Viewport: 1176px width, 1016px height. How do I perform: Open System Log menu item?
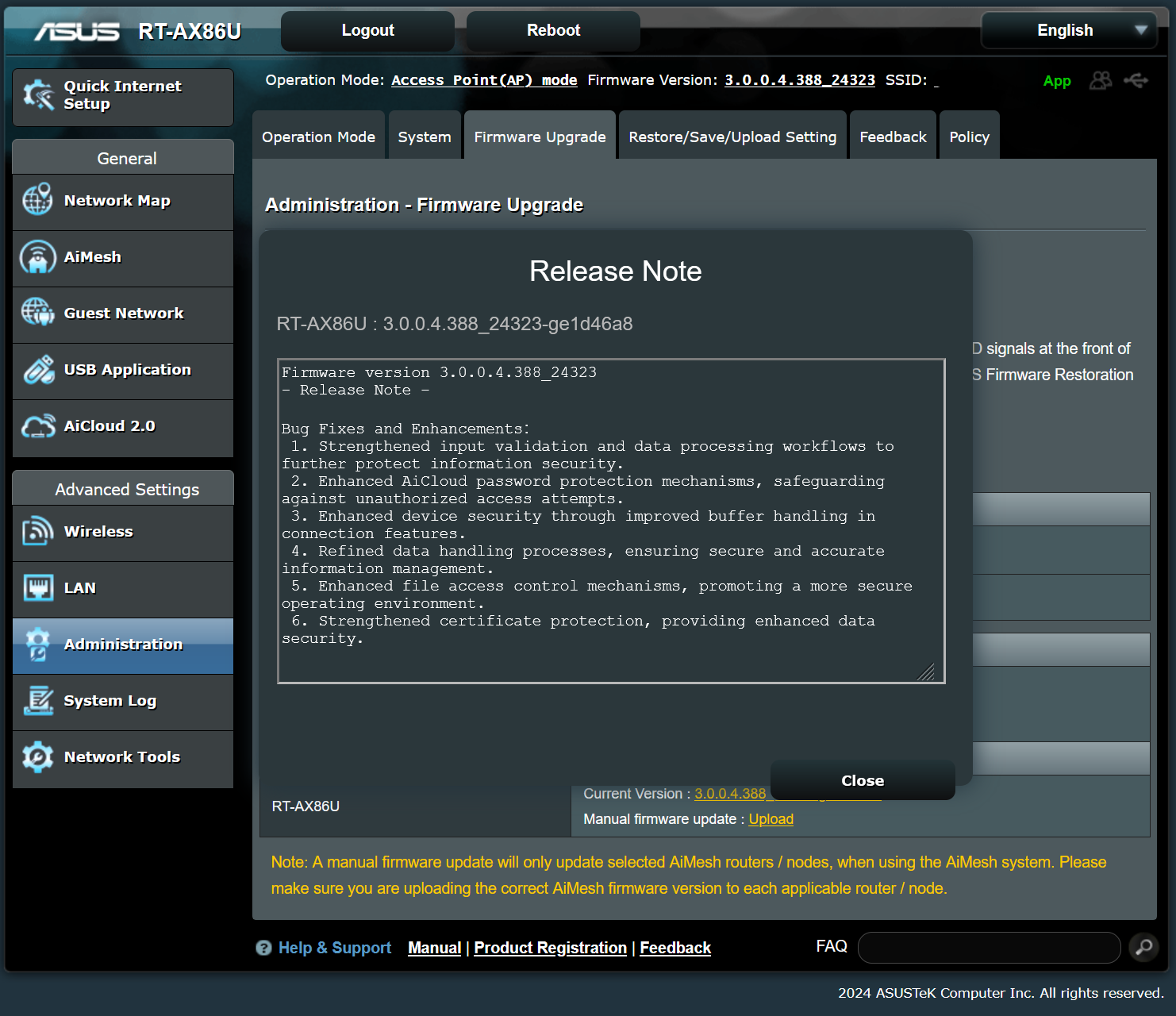123,702
